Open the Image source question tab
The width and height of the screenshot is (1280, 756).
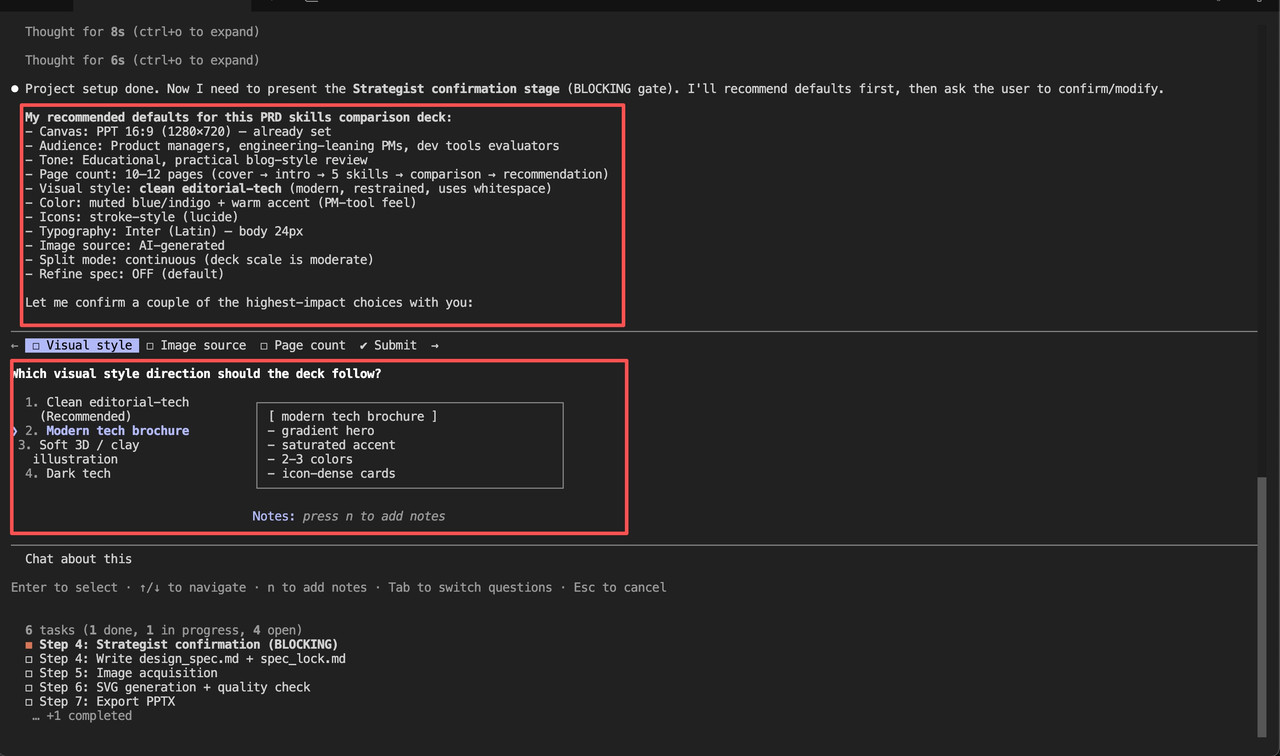pos(196,345)
